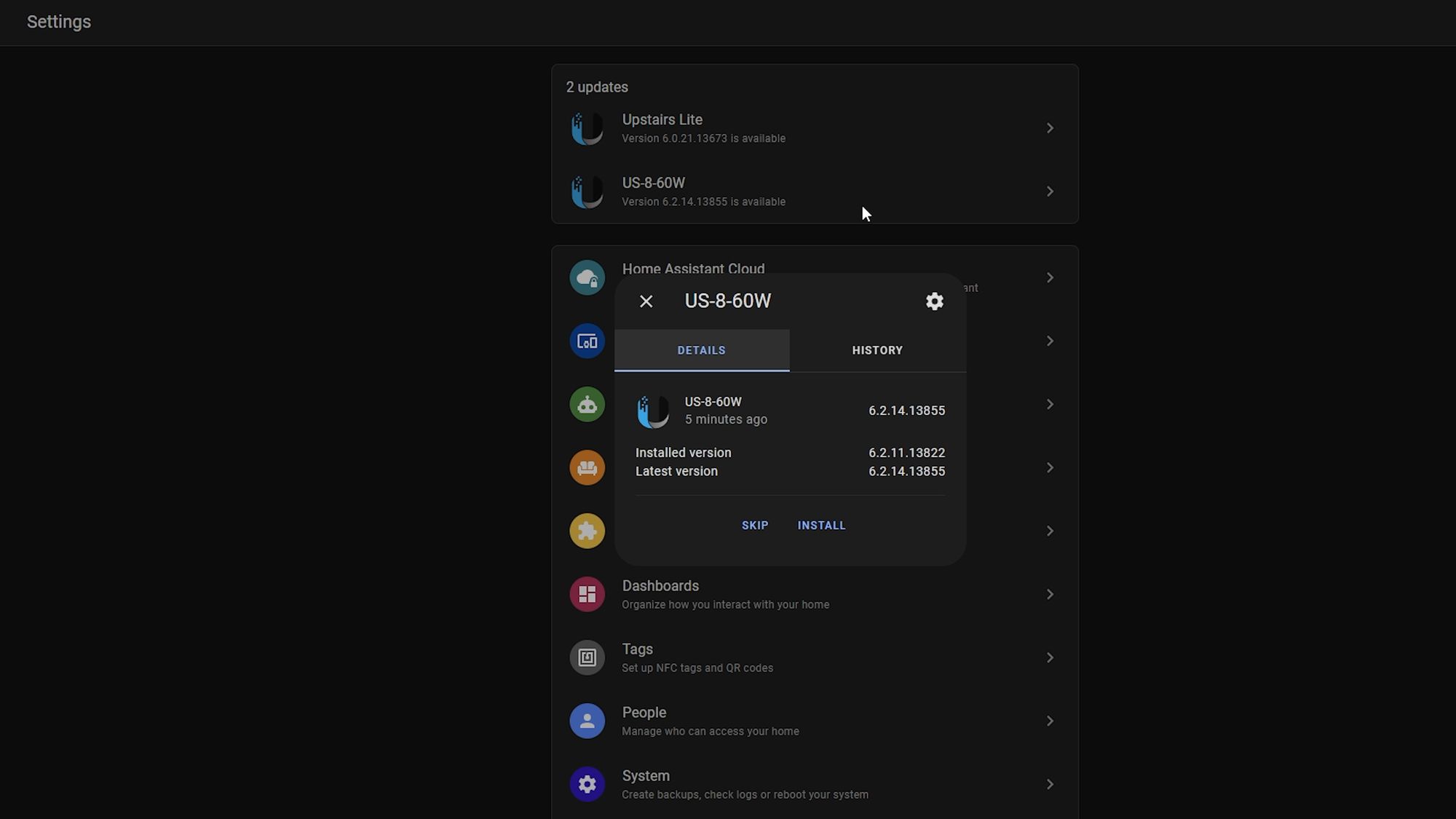This screenshot has width=1456, height=819.
Task: Open Home Assistant Cloud row chevron
Action: coord(1050,277)
